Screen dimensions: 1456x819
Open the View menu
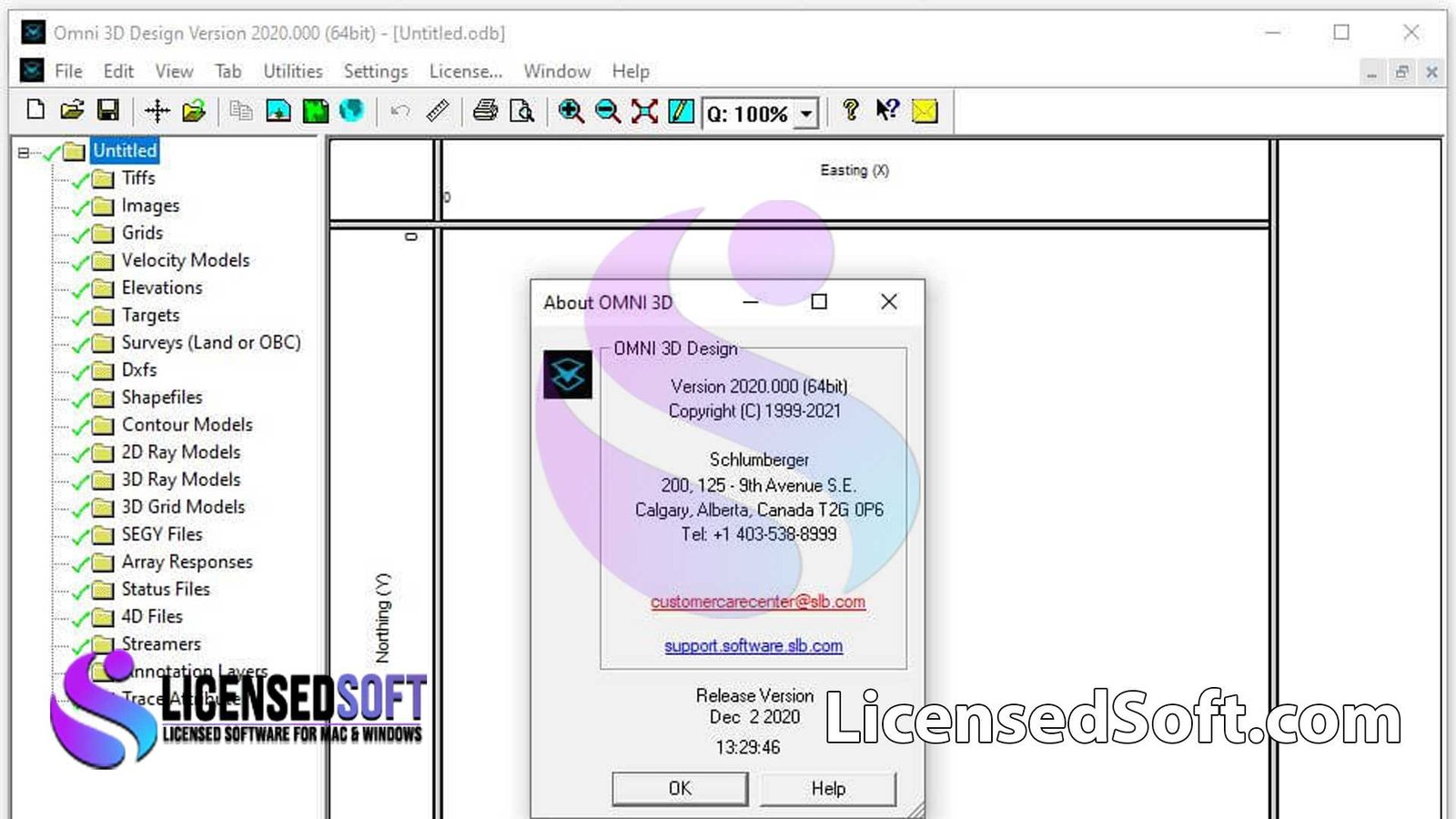point(174,71)
